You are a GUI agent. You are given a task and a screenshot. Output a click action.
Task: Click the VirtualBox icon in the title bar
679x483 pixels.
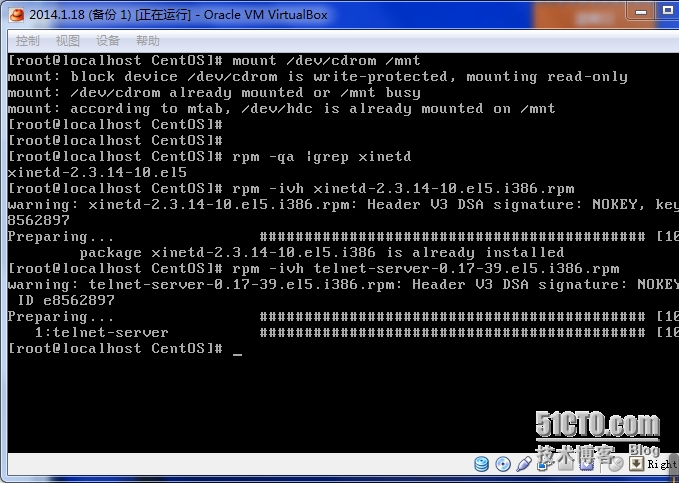click(17, 15)
